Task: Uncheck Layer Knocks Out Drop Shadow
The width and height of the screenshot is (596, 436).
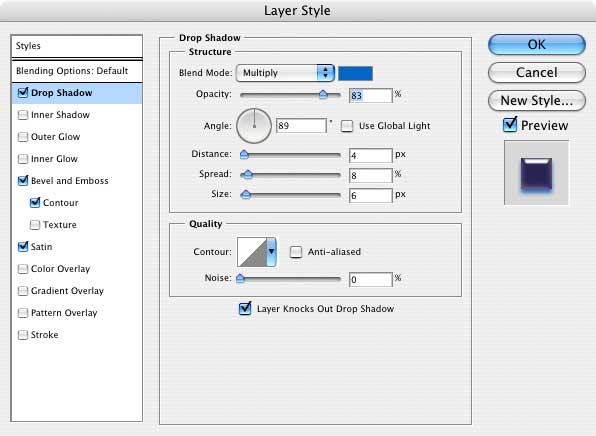Action: 245,308
